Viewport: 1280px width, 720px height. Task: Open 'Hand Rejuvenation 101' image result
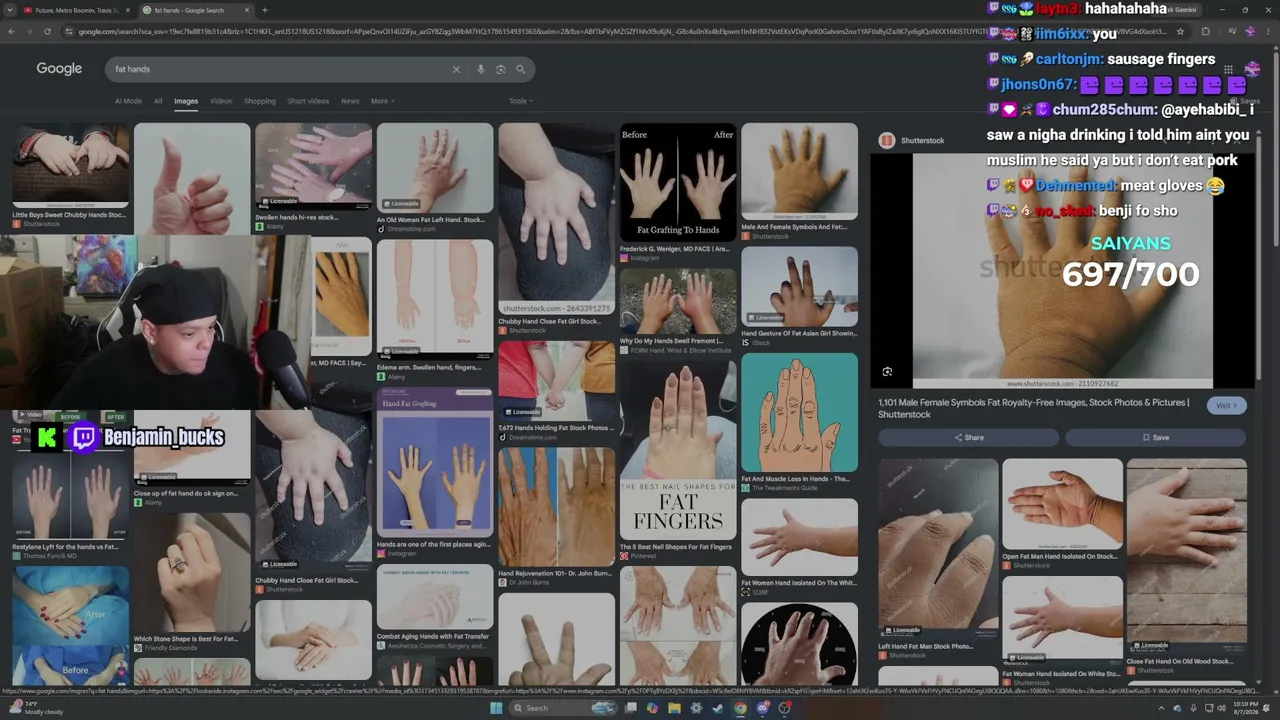click(557, 507)
